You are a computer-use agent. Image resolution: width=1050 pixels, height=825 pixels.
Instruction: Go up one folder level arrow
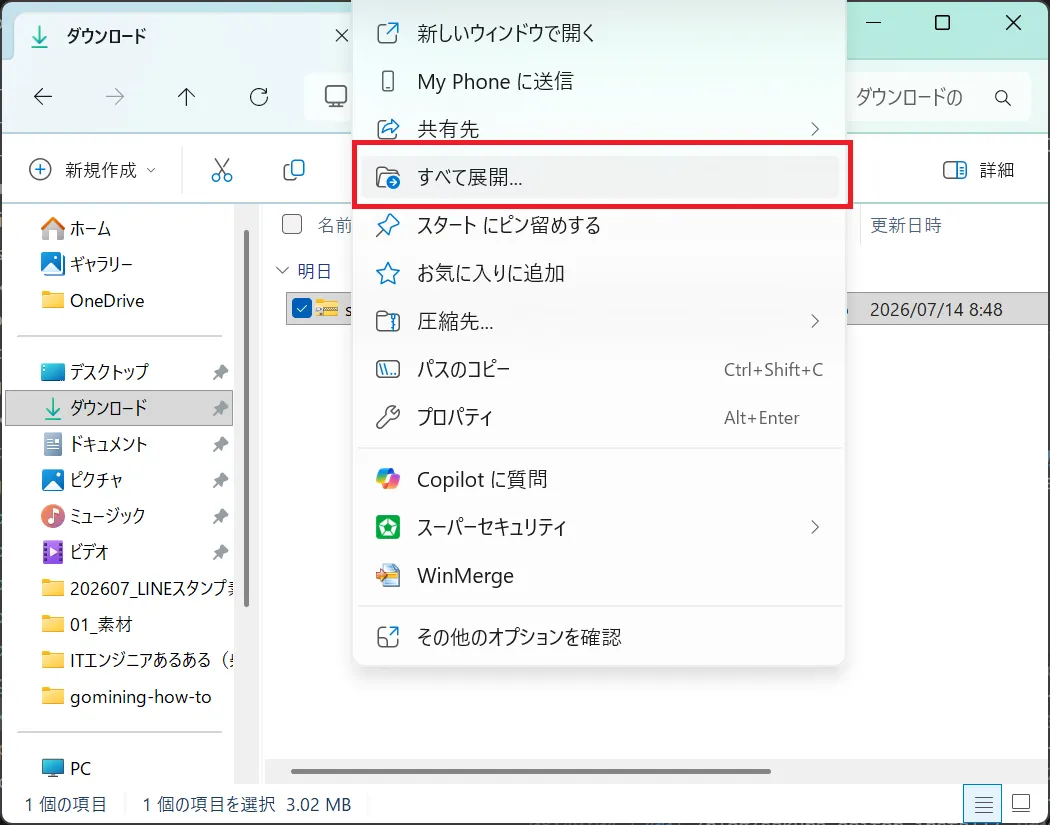pyautogui.click(x=186, y=97)
